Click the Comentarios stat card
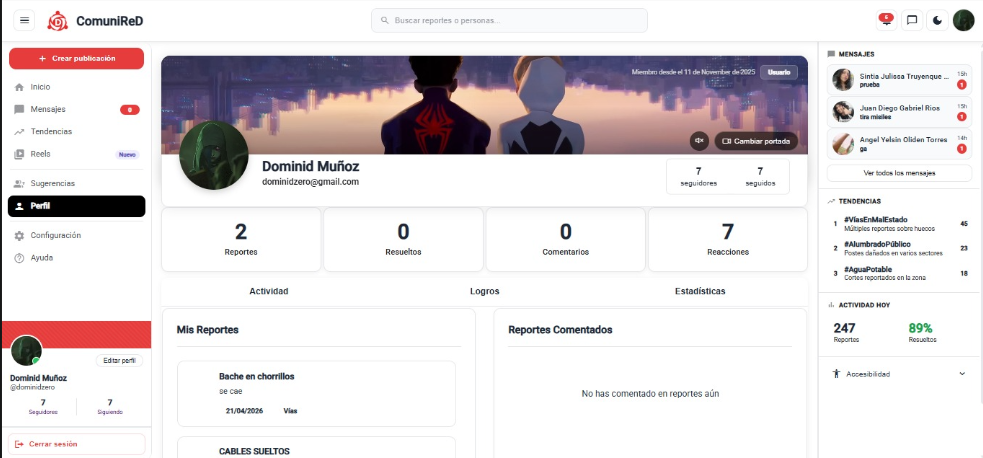 [565, 240]
